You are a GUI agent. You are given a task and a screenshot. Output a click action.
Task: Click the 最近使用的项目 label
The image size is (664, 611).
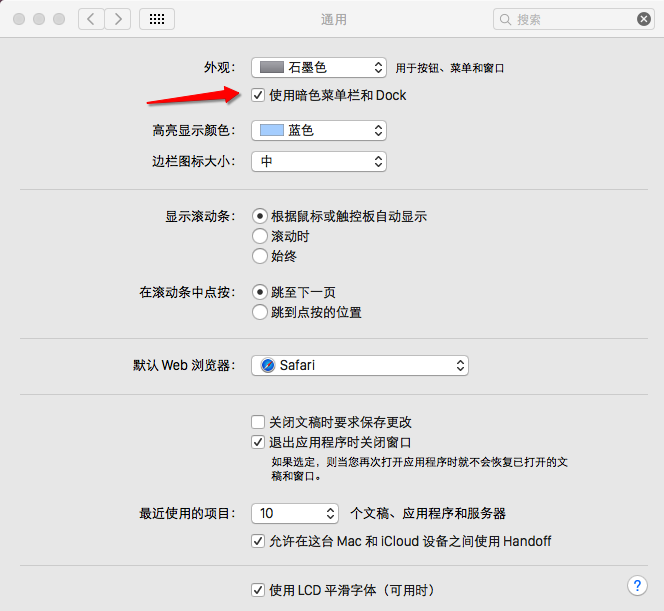(187, 514)
